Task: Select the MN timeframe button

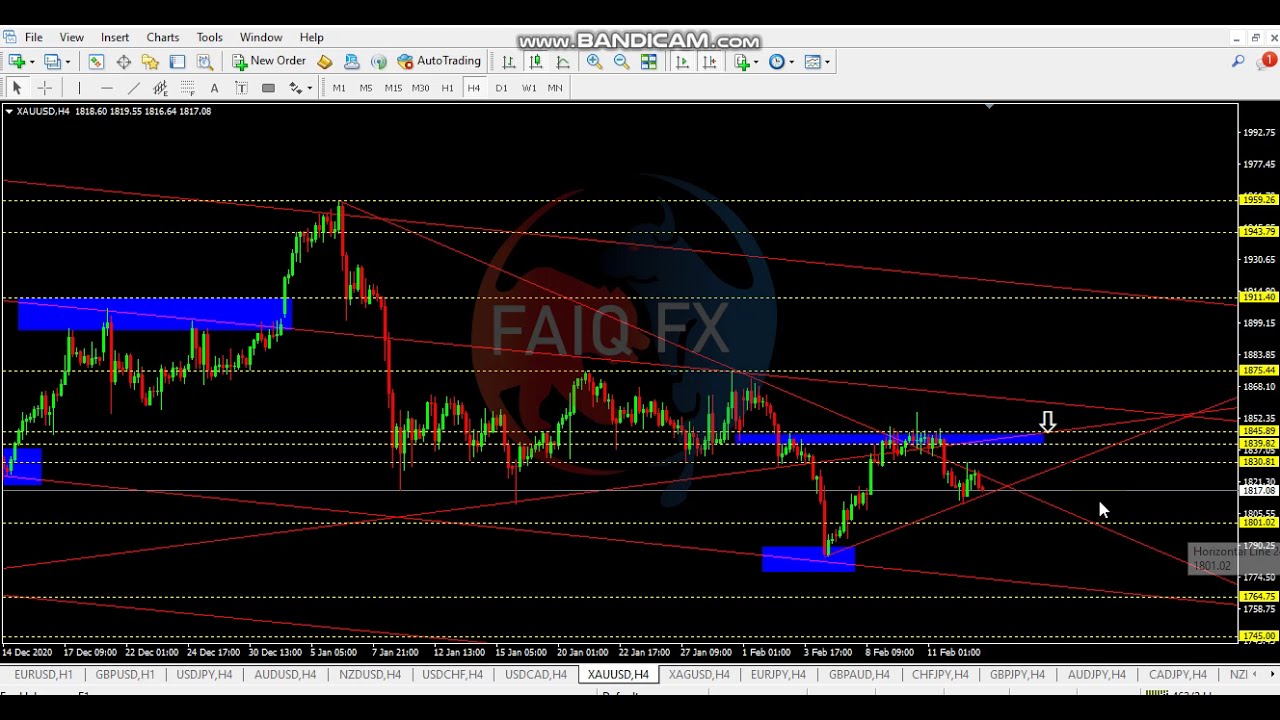Action: (555, 88)
